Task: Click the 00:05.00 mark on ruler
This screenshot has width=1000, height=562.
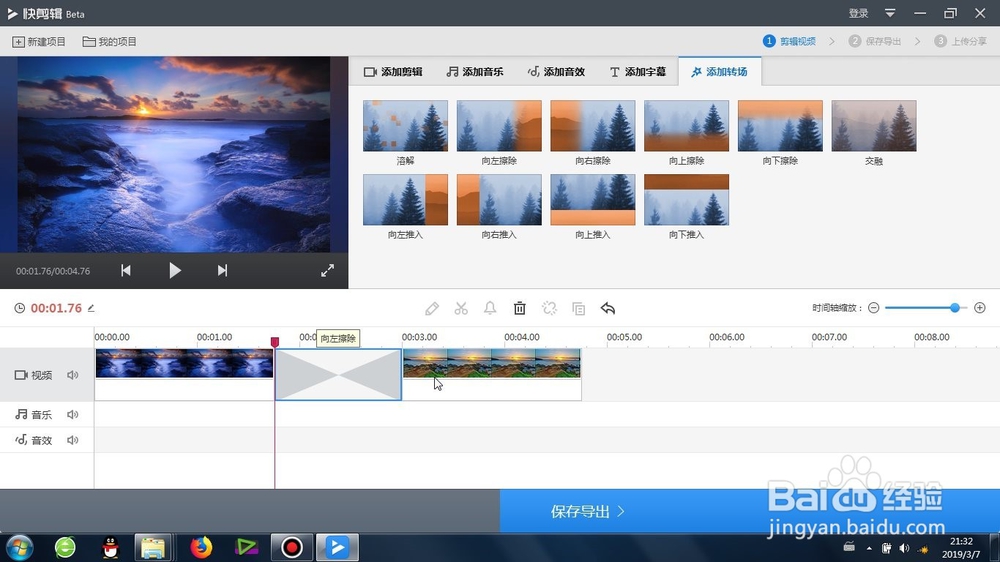Action: [624, 337]
